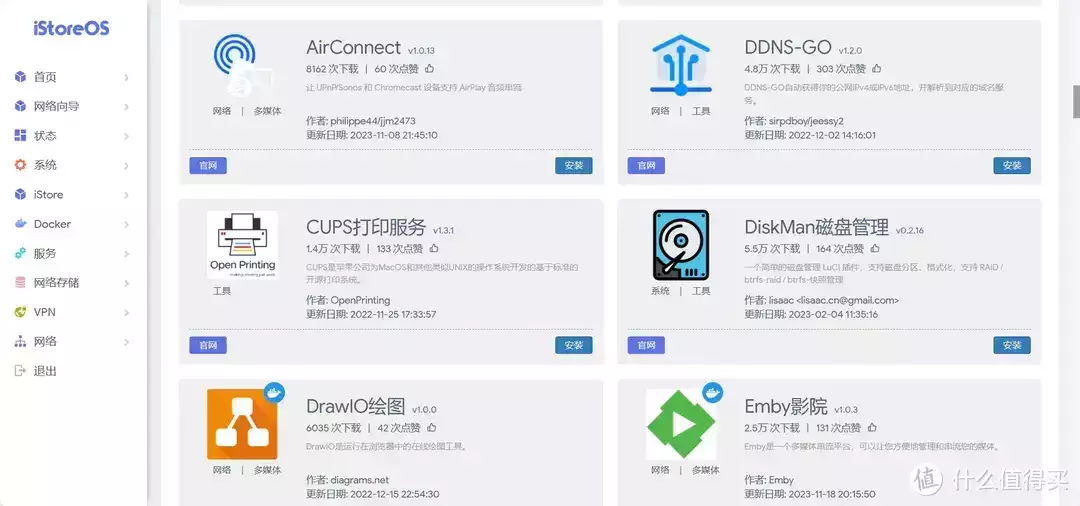1080x506 pixels.
Task: Click the 网络 topology sidebar icon
Action: [20, 341]
